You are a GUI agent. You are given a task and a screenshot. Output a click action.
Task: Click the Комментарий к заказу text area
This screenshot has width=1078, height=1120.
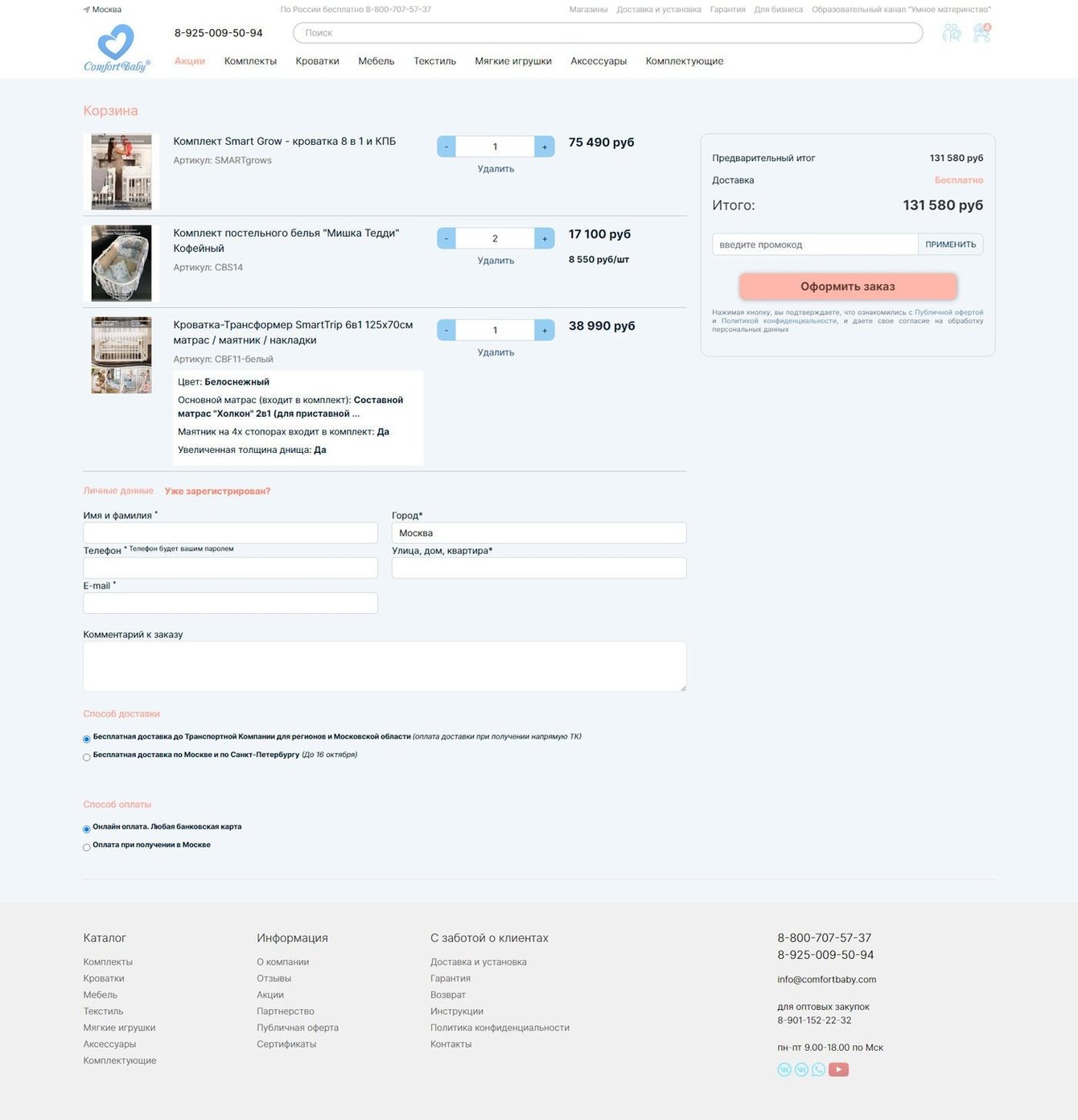(x=385, y=666)
